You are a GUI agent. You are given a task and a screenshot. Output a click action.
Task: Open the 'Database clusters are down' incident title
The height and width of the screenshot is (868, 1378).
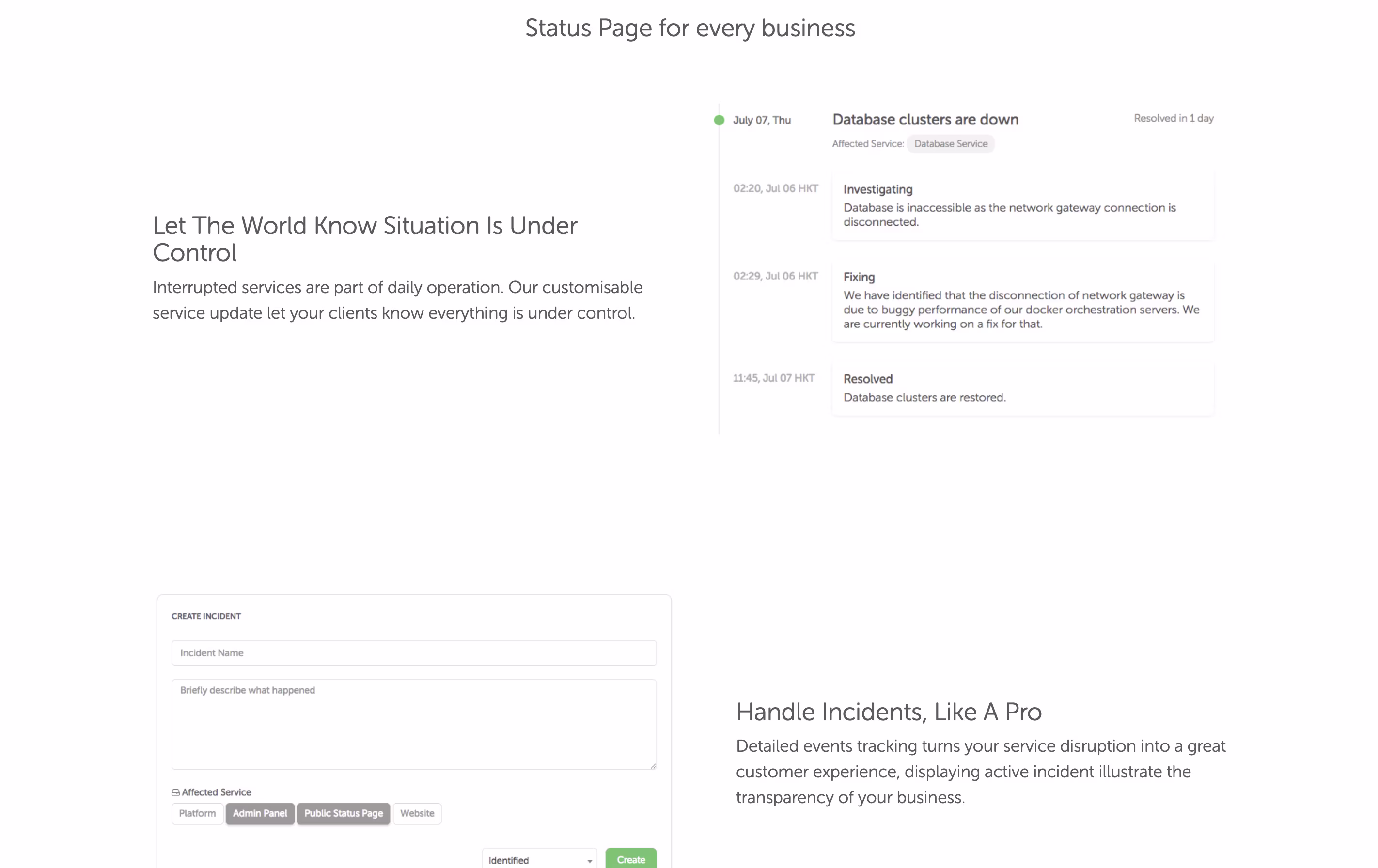click(925, 120)
